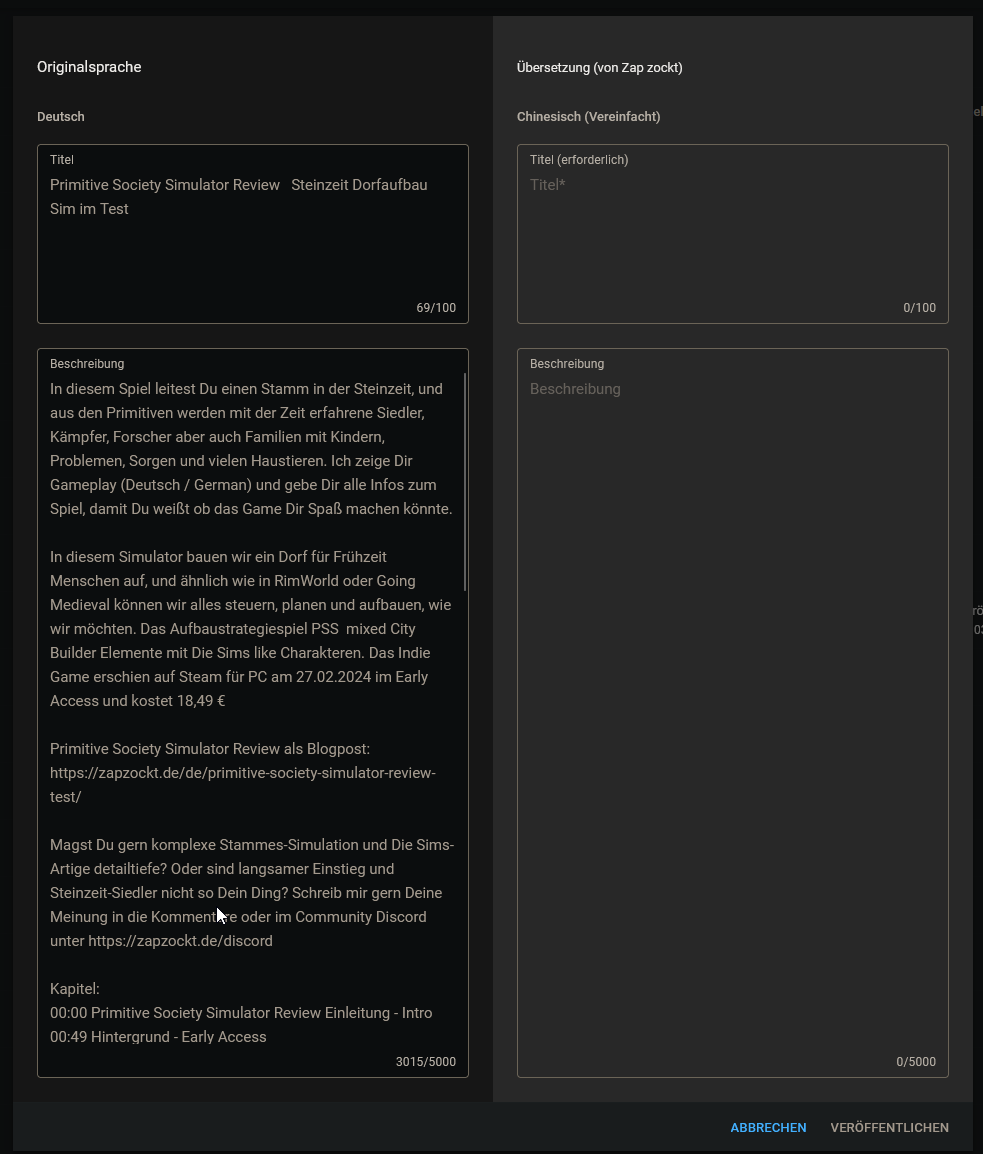Publish the translation via VERÖFFENTLICHEN

(x=889, y=1127)
